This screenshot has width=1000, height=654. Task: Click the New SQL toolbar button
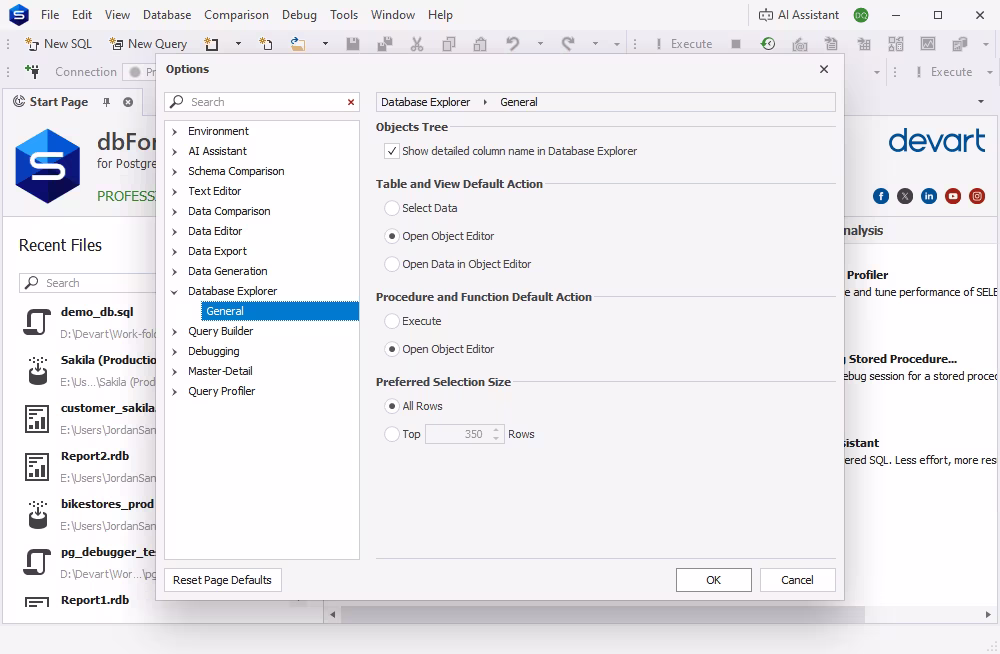click(x=58, y=43)
